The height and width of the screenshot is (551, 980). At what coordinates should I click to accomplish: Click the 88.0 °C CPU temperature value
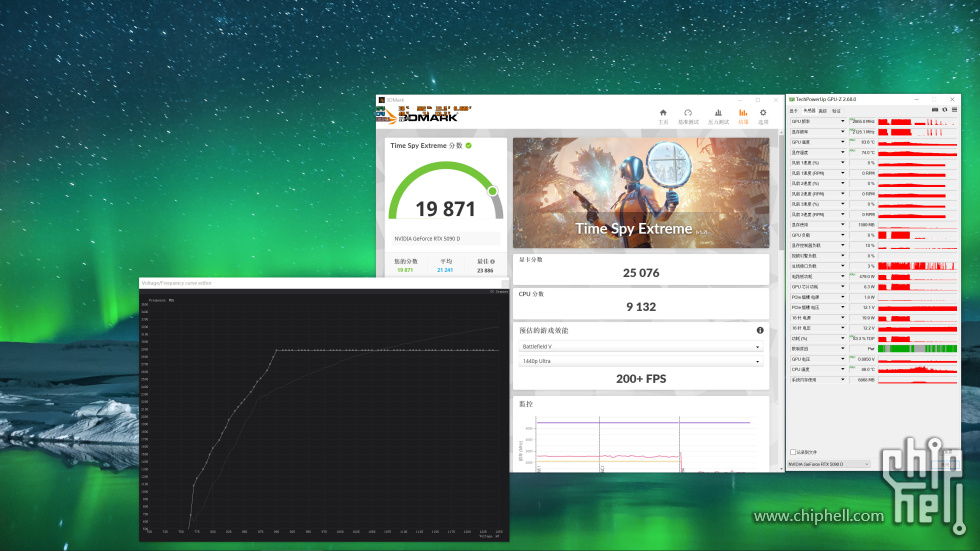868,369
